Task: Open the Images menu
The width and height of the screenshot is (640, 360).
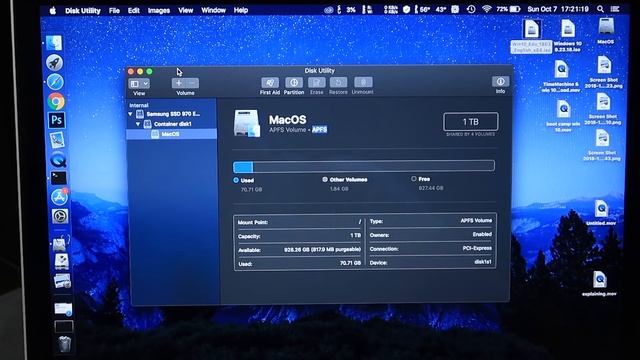Action: (159, 11)
